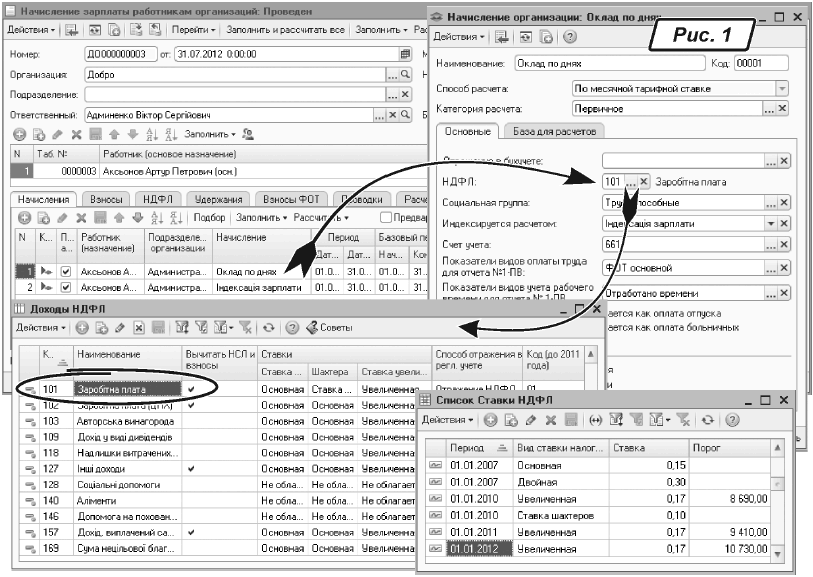813x577 pixels.
Task: Open the База для расчетов tab
Action: click(x=553, y=131)
